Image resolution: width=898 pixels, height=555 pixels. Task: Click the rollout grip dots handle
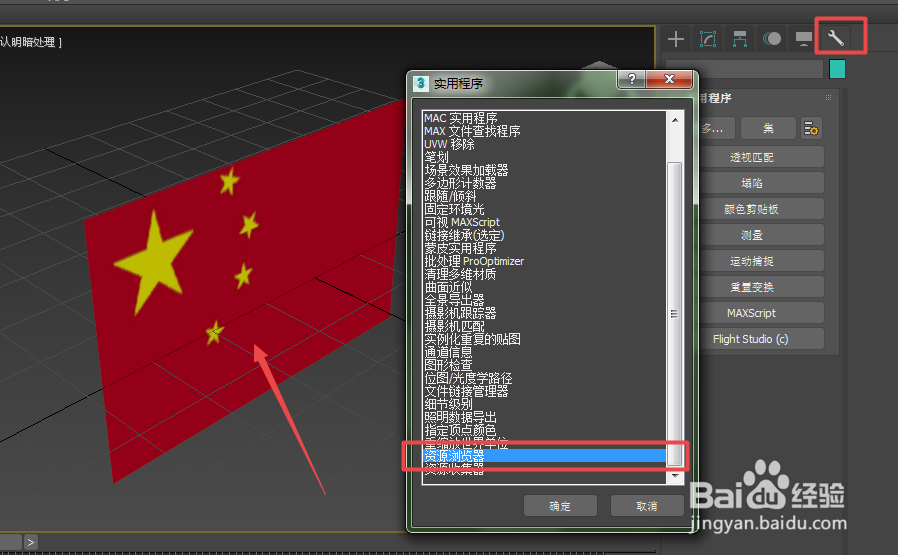click(828, 98)
